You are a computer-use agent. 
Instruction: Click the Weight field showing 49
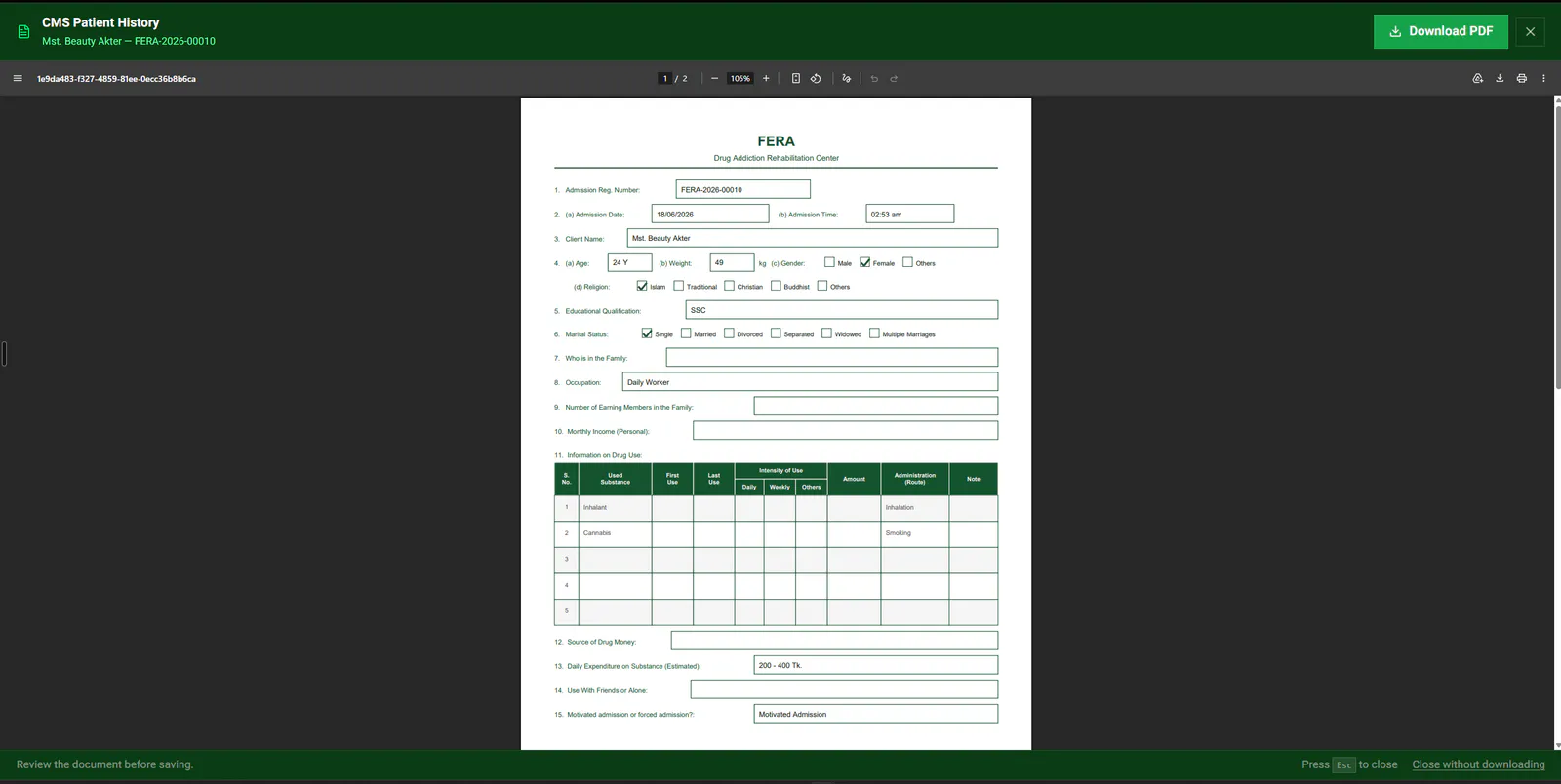[x=732, y=262]
